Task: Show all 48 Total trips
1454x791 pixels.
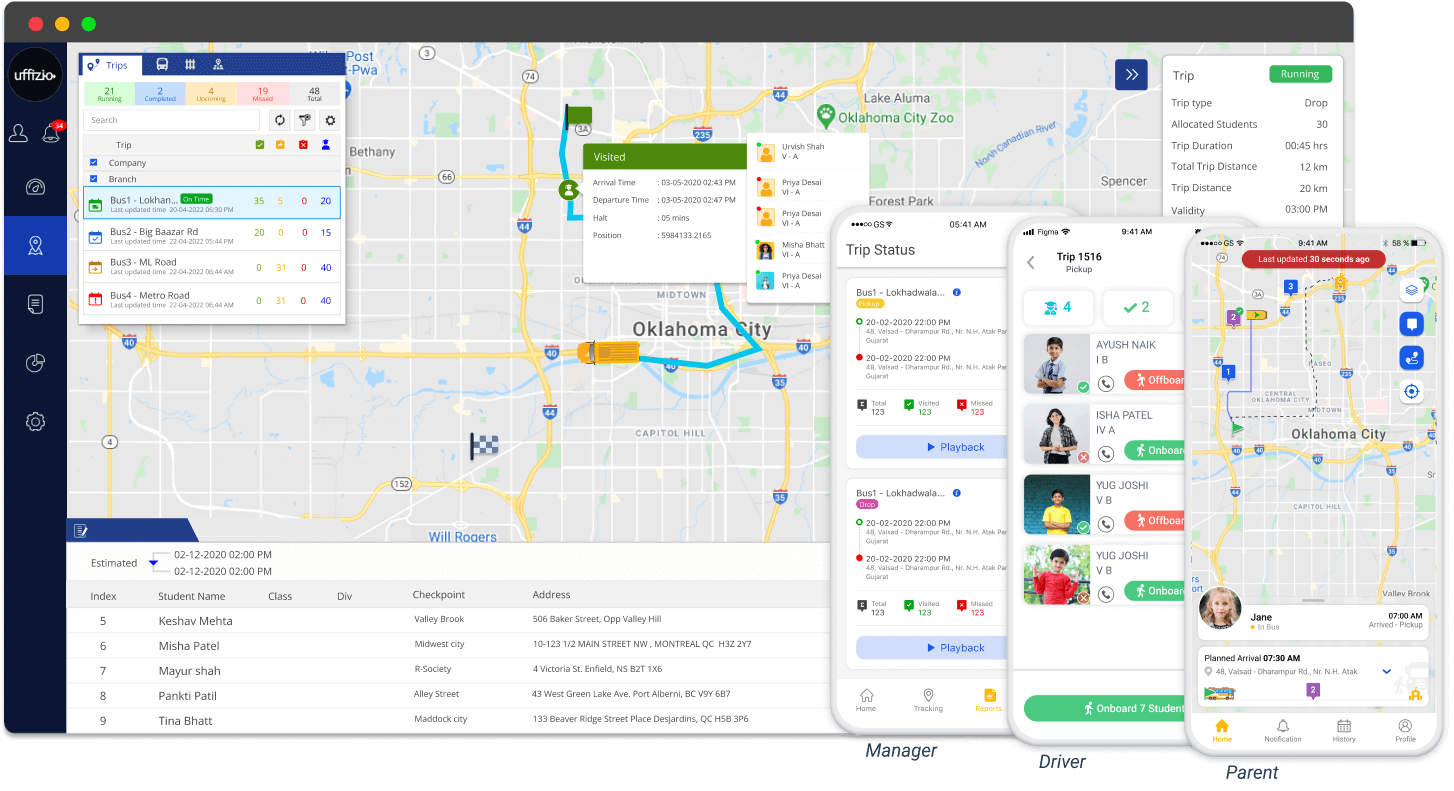Action: [x=315, y=94]
